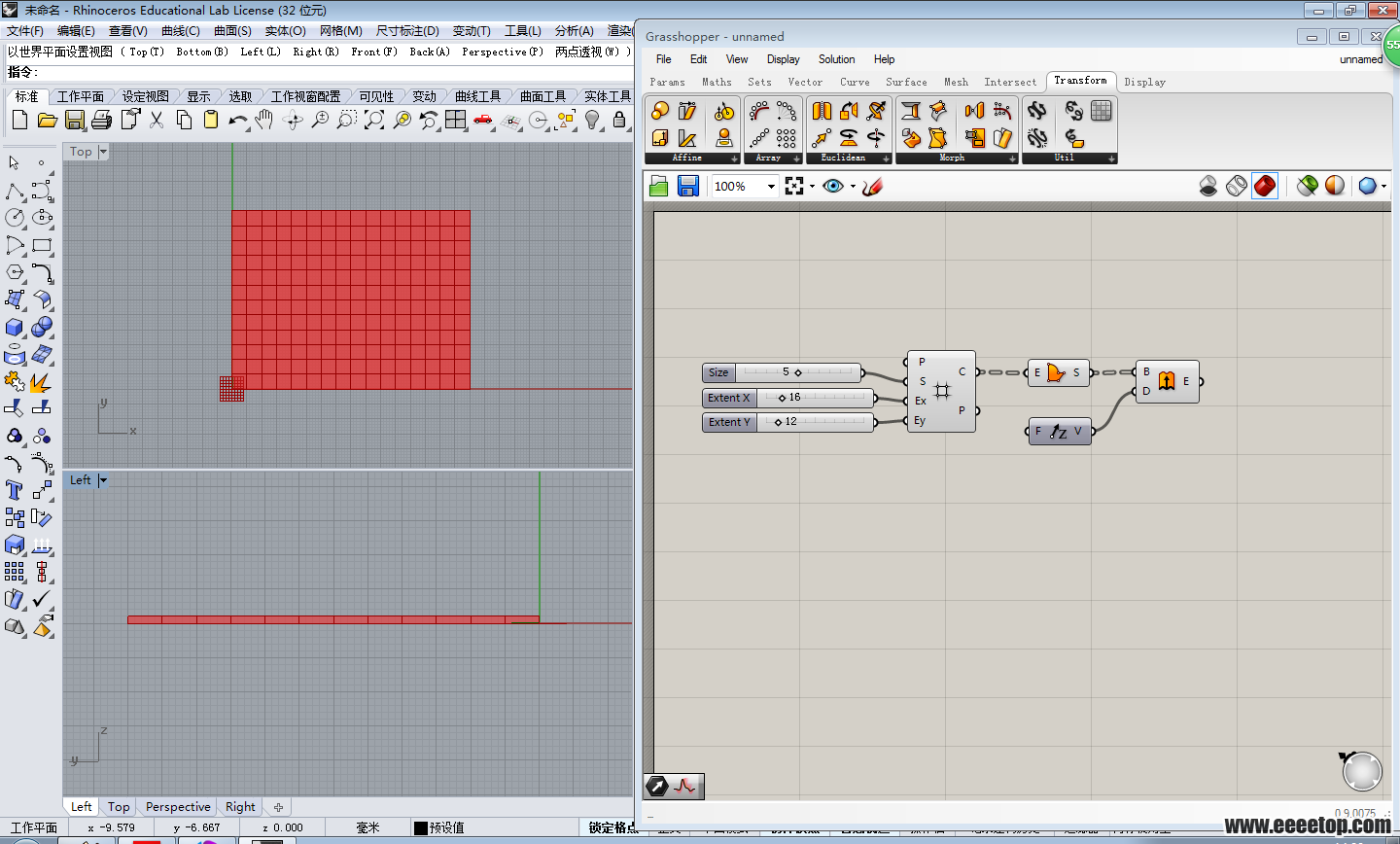Click the sketch pen icon in Grasshopper toolbar

pos(872,186)
